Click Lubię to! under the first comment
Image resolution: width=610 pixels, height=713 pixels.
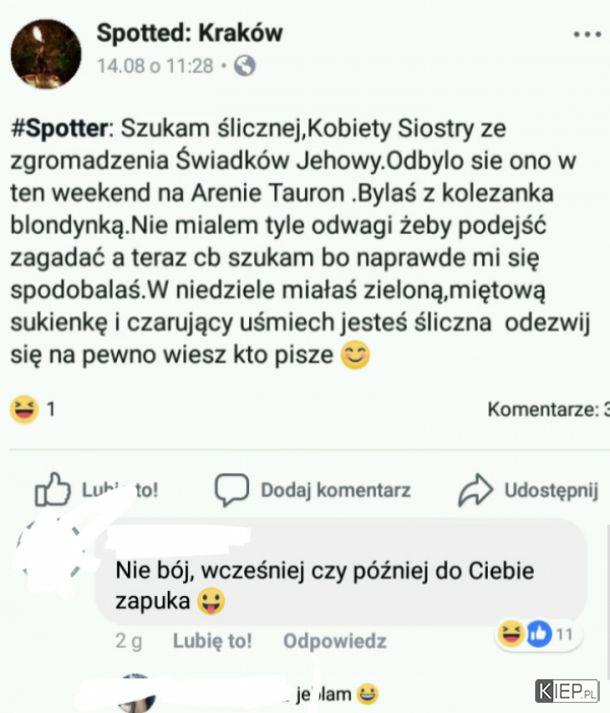pyautogui.click(x=212, y=641)
